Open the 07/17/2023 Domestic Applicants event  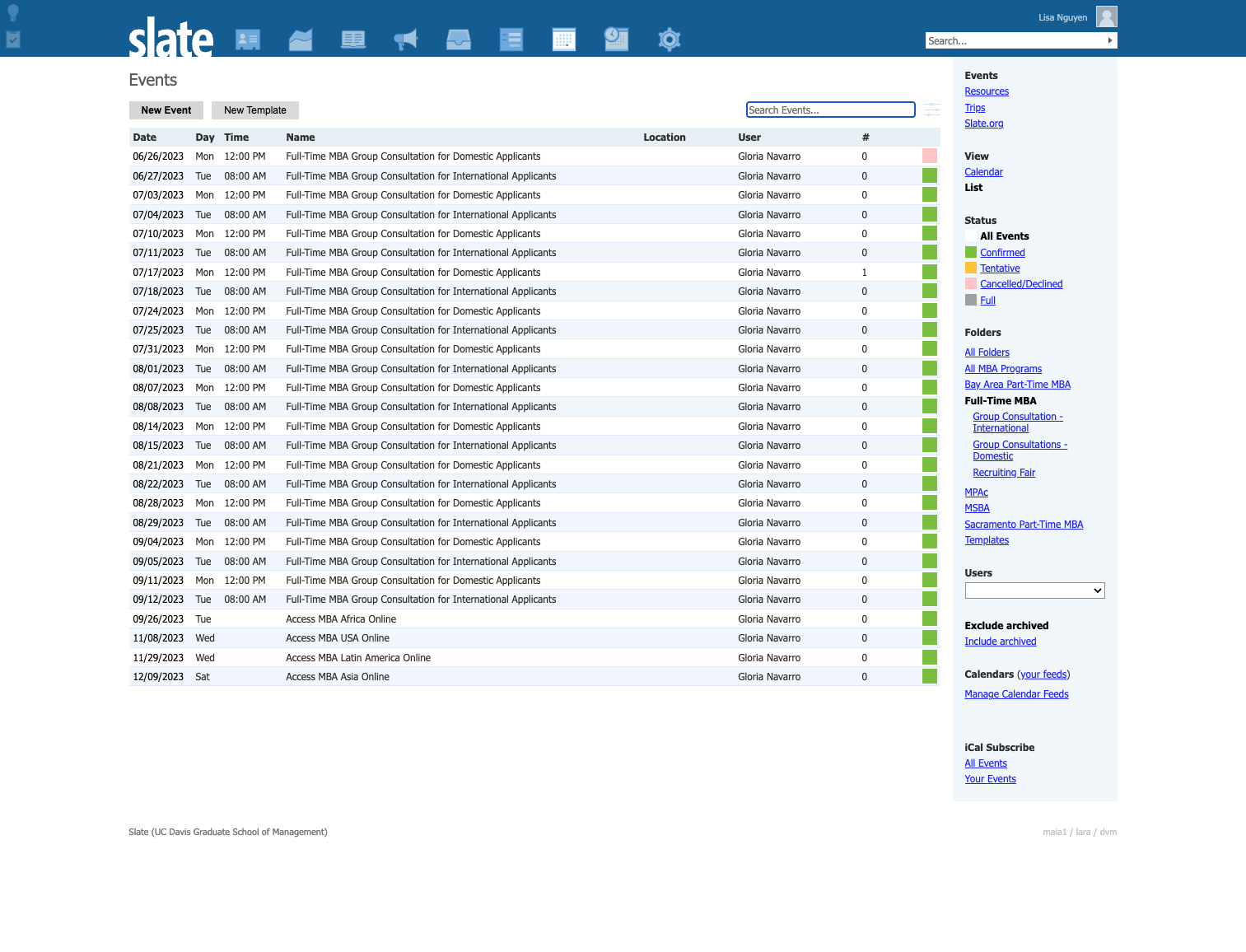coord(413,273)
